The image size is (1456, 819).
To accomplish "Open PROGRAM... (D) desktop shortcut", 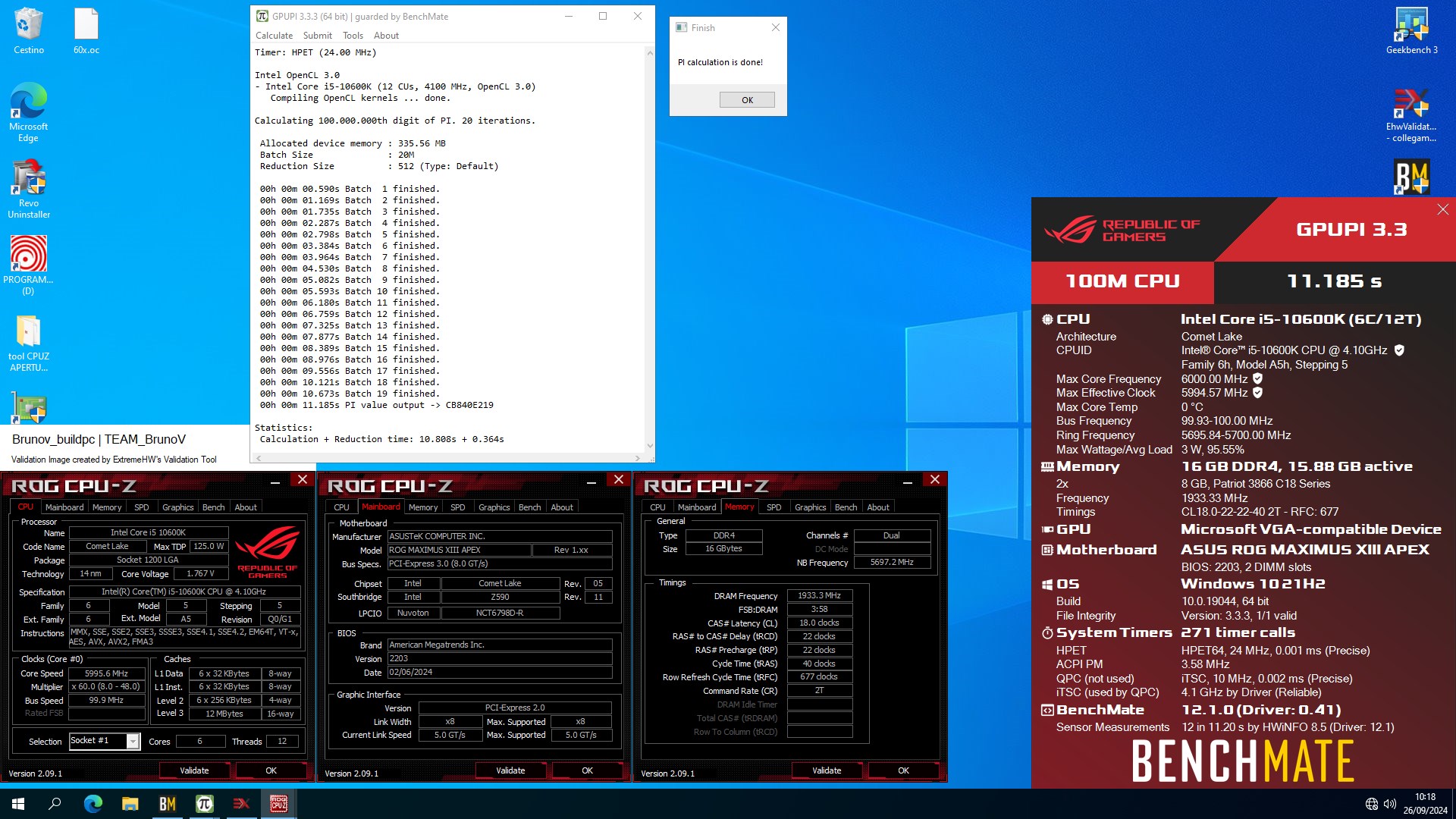I will (29, 265).
